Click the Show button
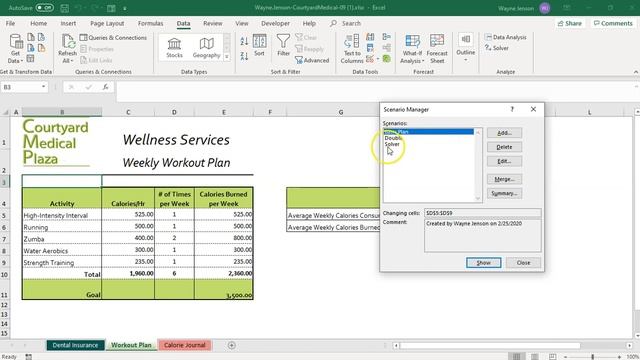The image size is (640, 360). pos(484,262)
